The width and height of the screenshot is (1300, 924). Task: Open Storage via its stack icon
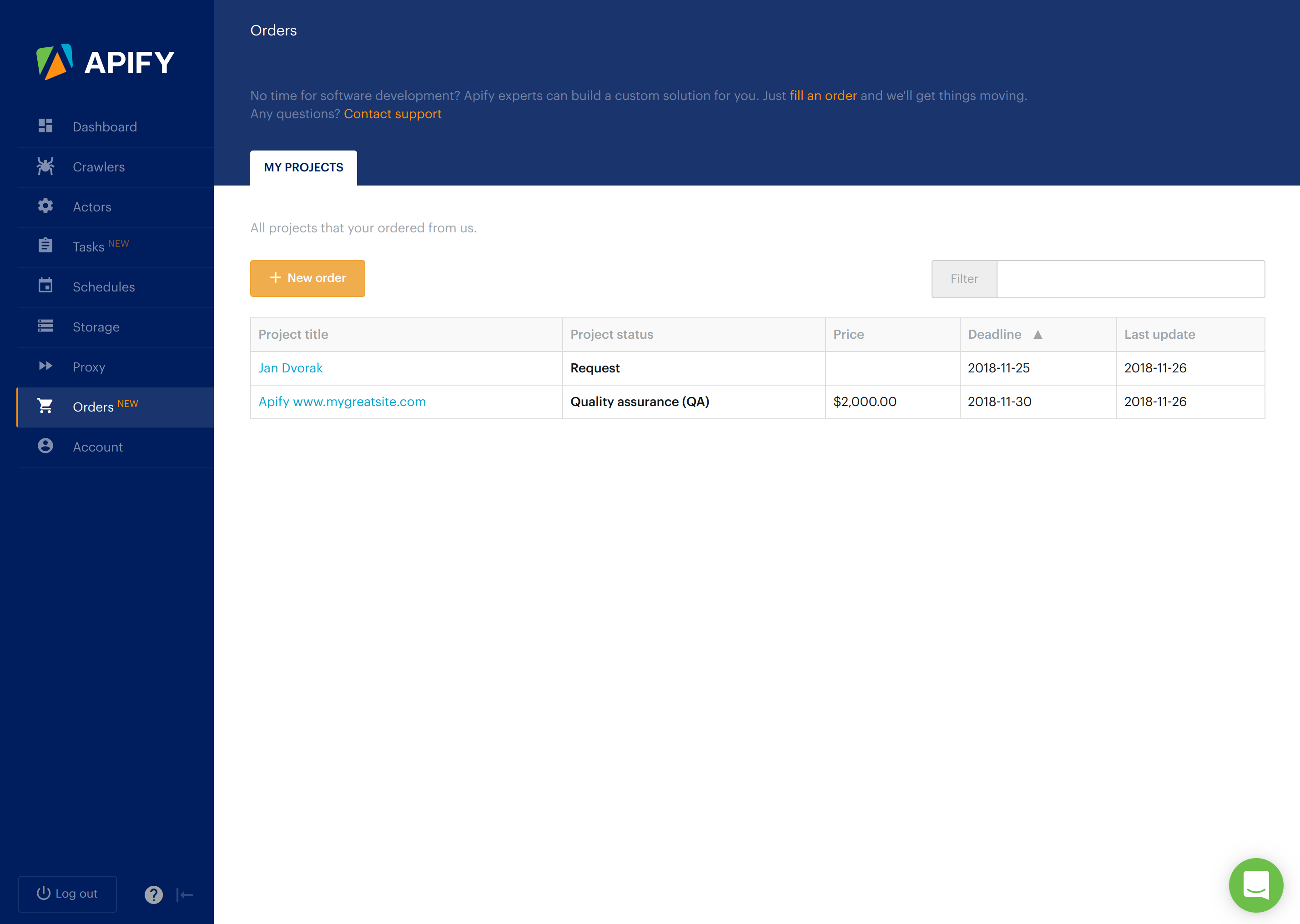click(45, 326)
